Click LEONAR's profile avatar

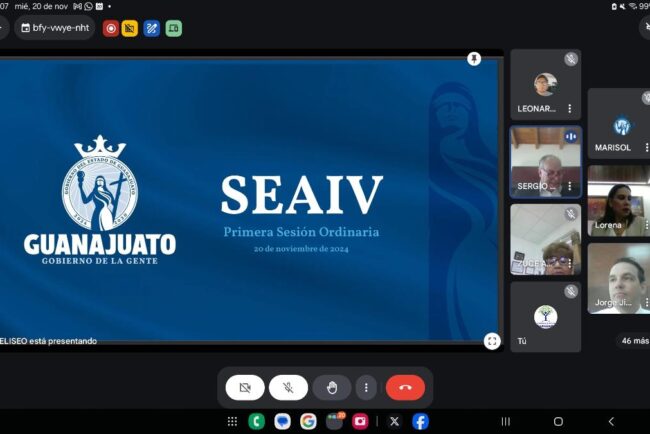click(545, 84)
